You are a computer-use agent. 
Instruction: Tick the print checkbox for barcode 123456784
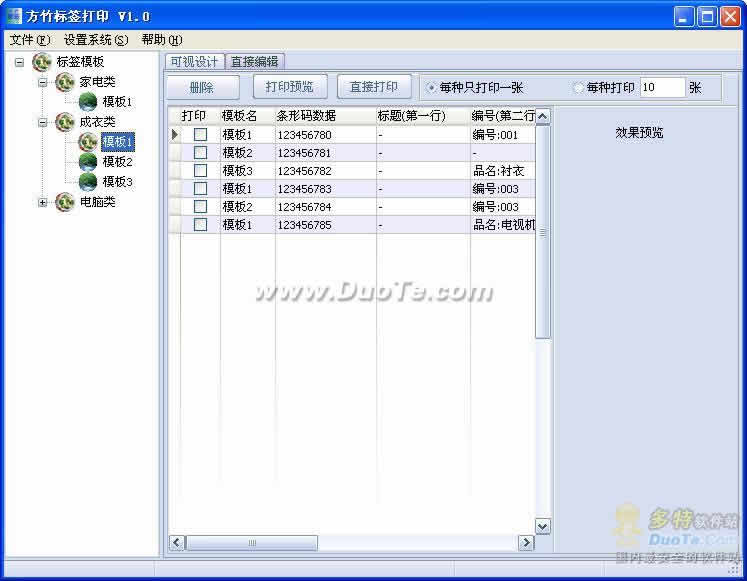point(201,207)
